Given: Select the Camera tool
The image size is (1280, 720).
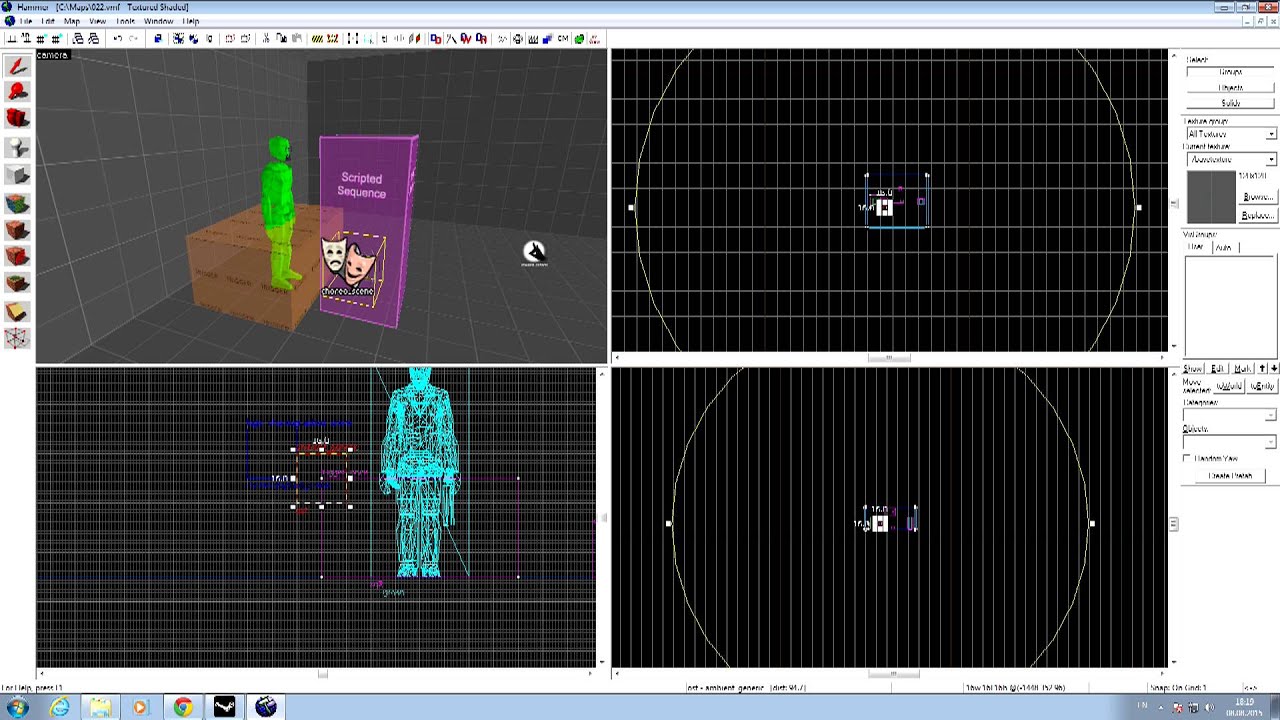Looking at the screenshot, I should tap(17, 118).
